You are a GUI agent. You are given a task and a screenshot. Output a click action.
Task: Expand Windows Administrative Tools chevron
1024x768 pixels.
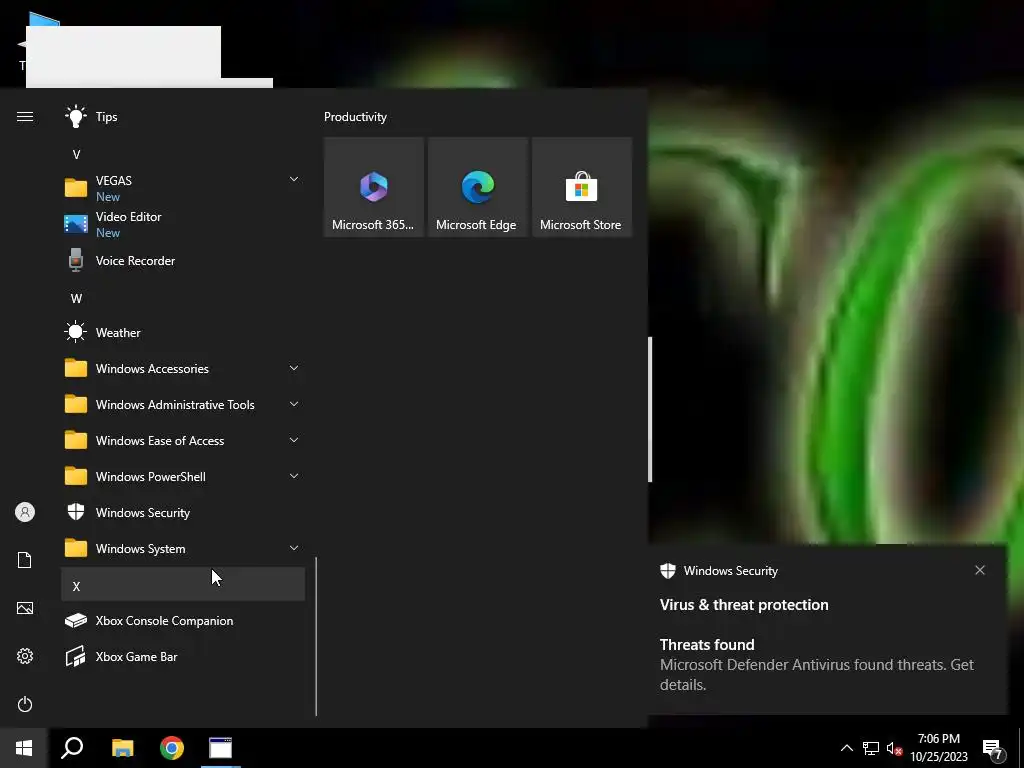click(294, 404)
